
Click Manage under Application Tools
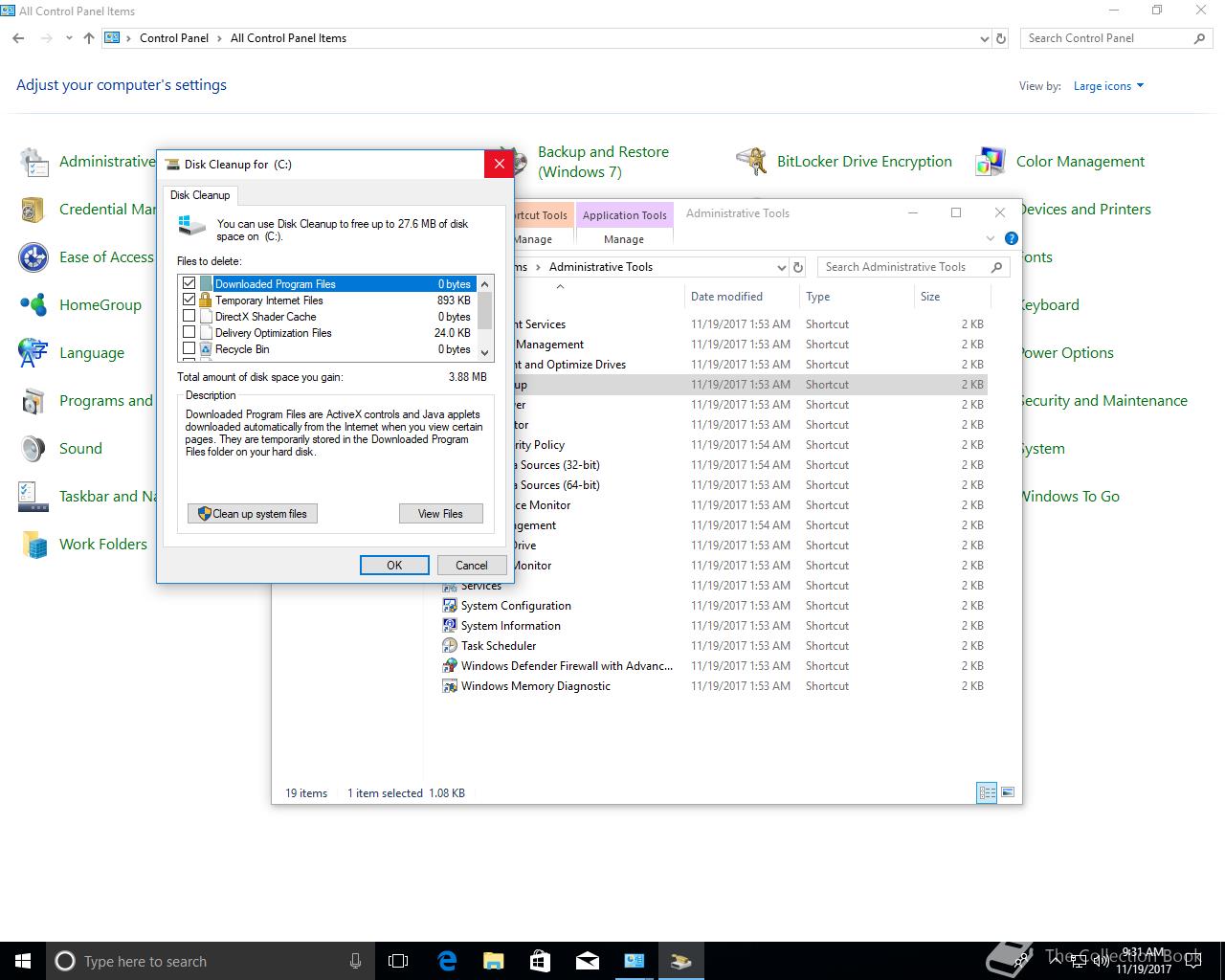tap(624, 239)
